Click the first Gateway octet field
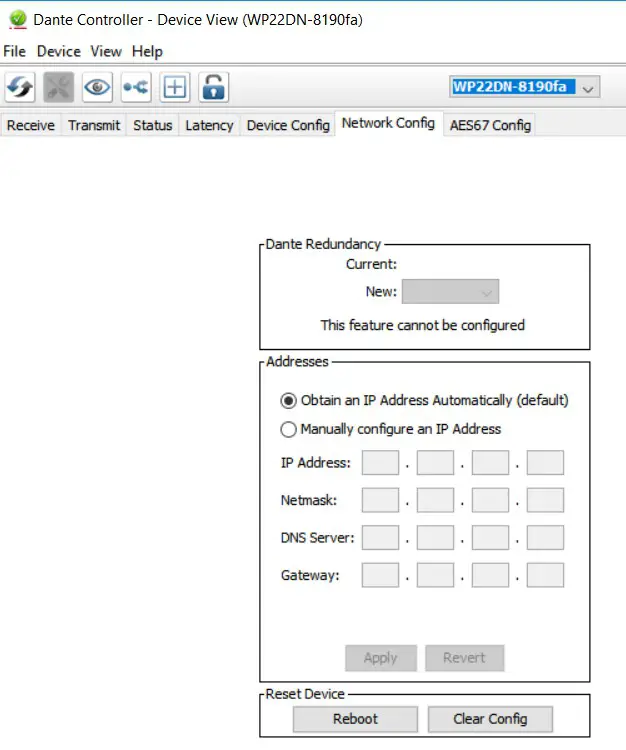 [x=380, y=575]
